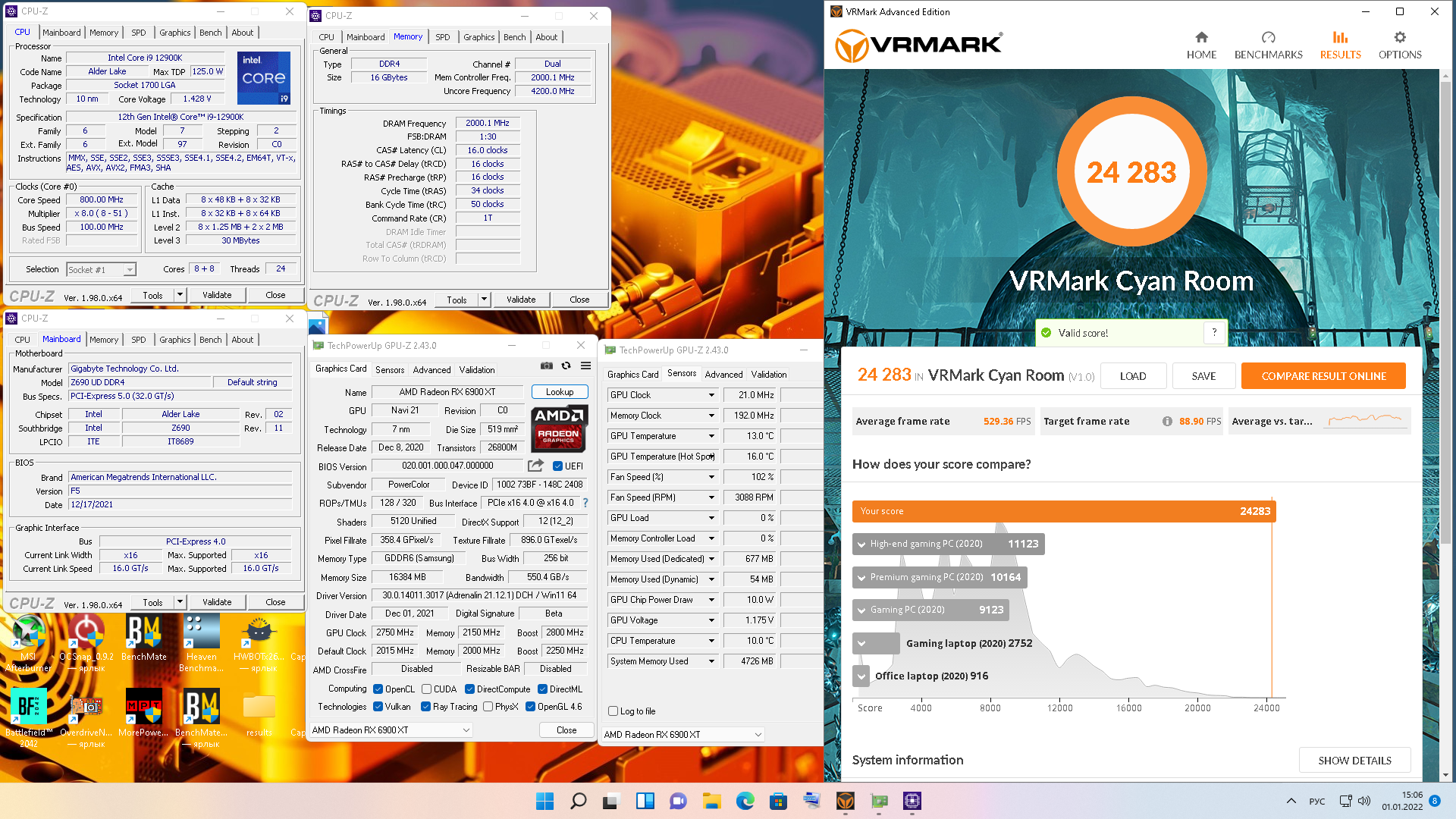Click SAVE button in VRMark
1456x819 pixels.
point(1203,376)
